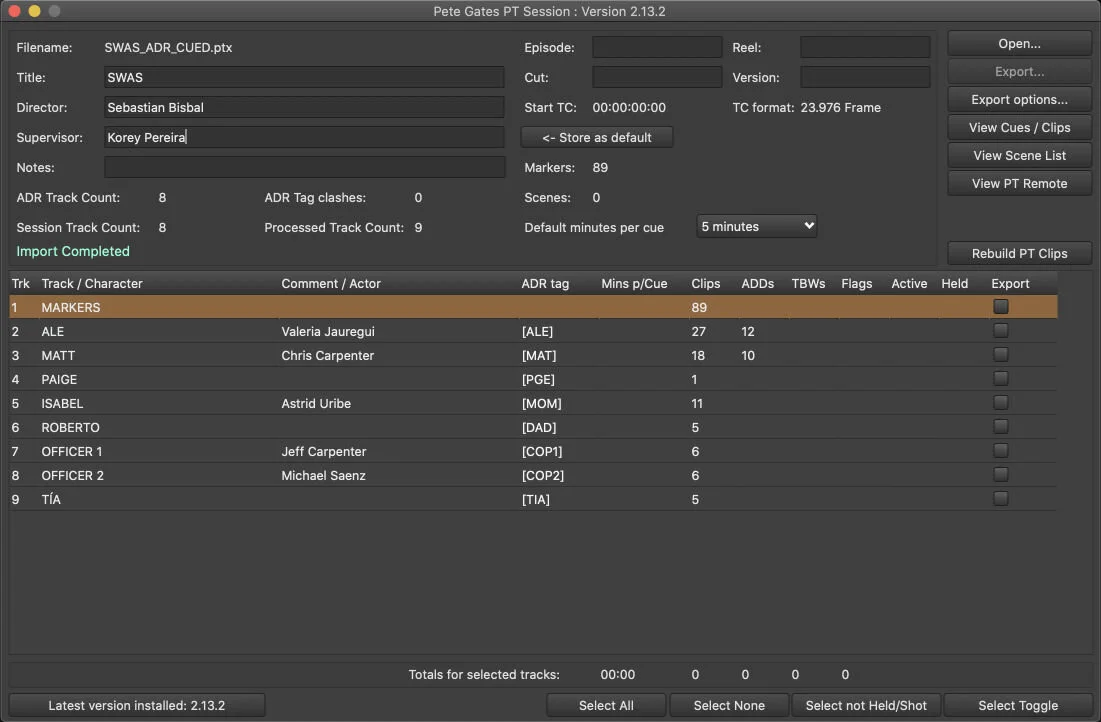
Task: Click Rebuild PT Clips
Action: pos(1019,254)
